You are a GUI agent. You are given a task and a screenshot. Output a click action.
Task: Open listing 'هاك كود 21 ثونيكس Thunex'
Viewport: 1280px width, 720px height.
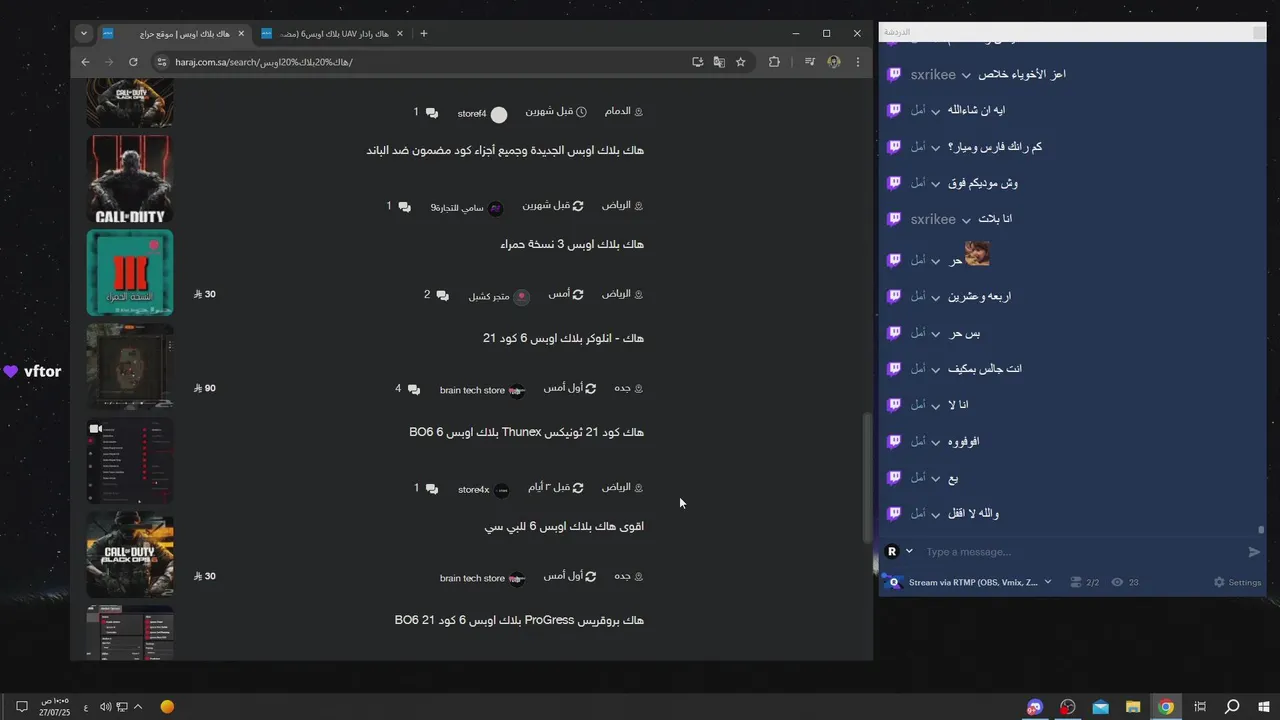526,432
